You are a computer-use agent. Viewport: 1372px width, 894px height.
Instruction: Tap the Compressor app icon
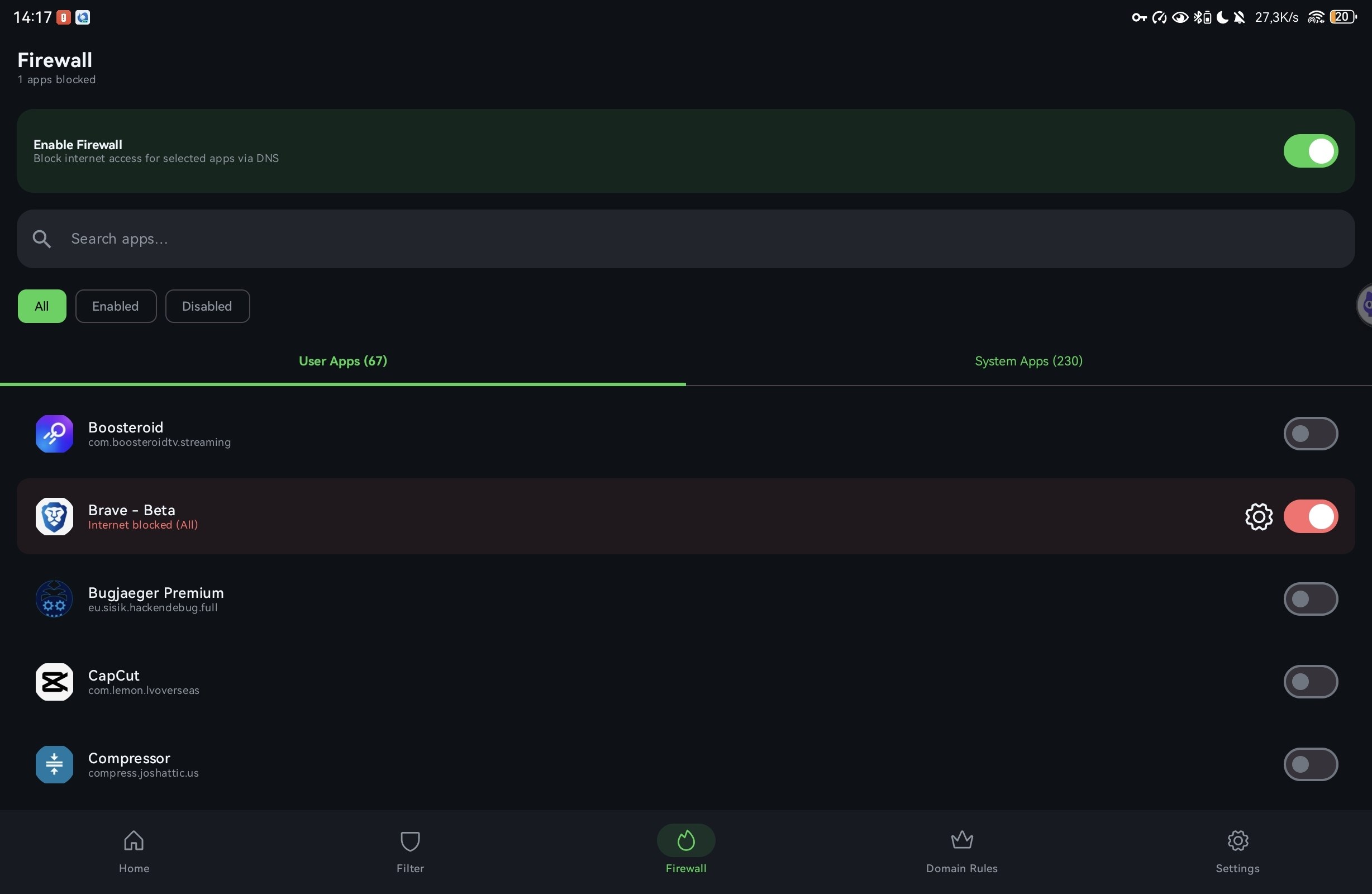click(54, 764)
